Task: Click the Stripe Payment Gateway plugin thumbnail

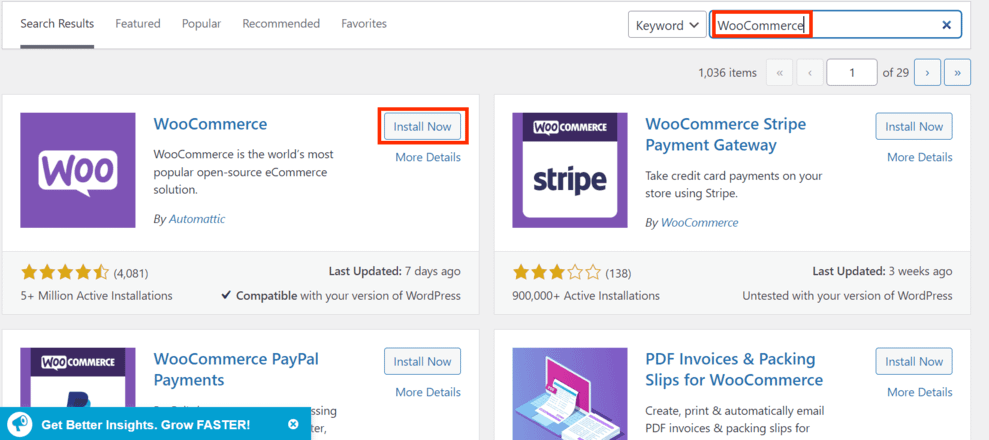Action: (570, 170)
